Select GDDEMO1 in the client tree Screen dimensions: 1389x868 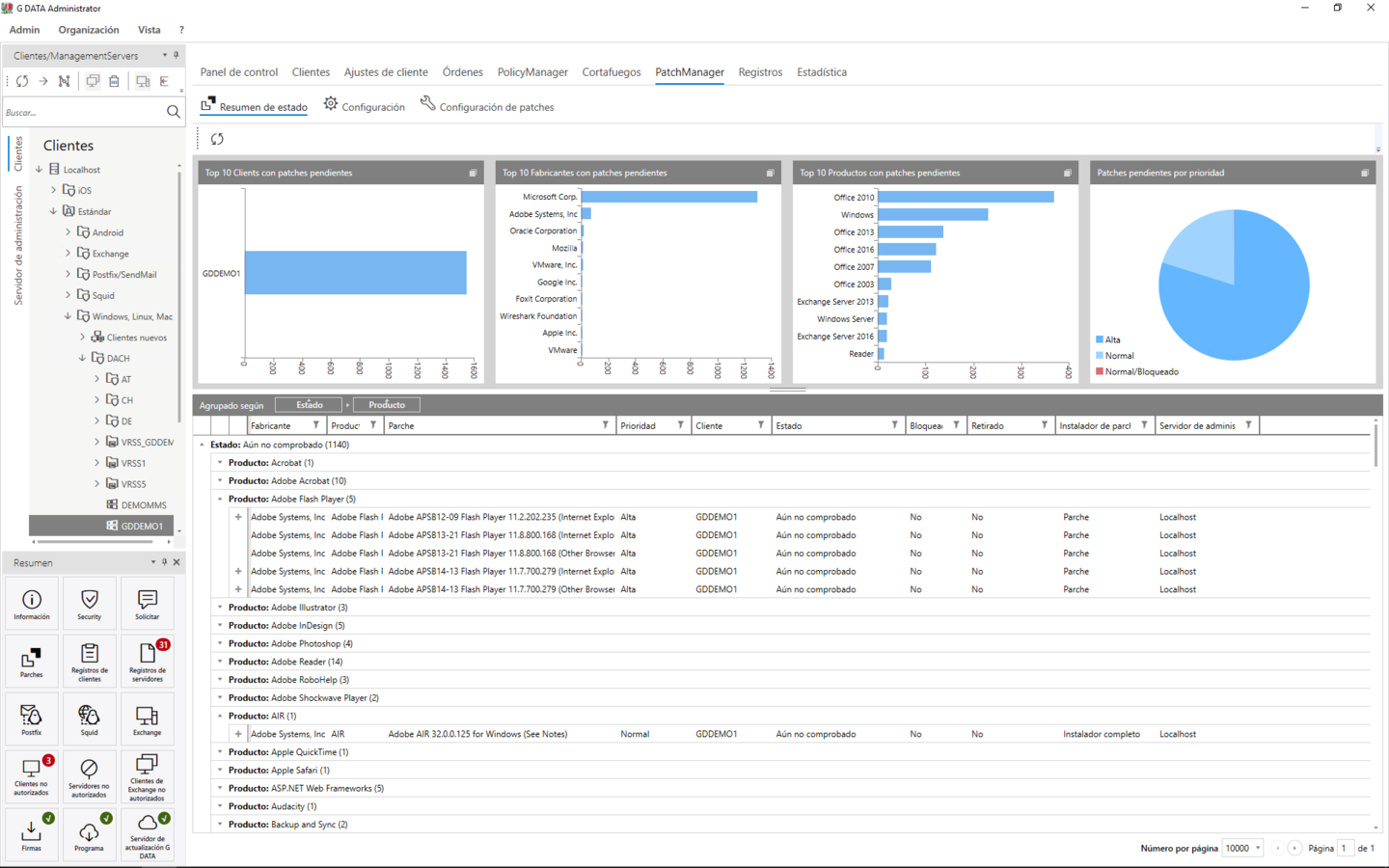click(x=102, y=526)
